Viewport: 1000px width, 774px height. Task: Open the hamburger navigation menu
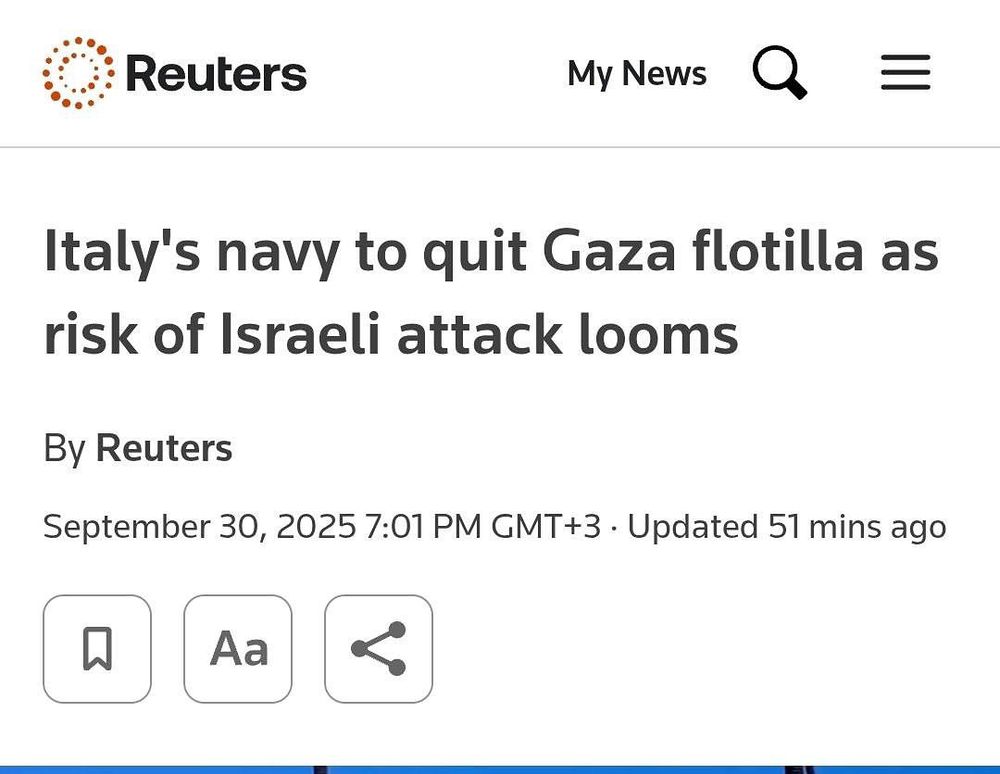(905, 73)
